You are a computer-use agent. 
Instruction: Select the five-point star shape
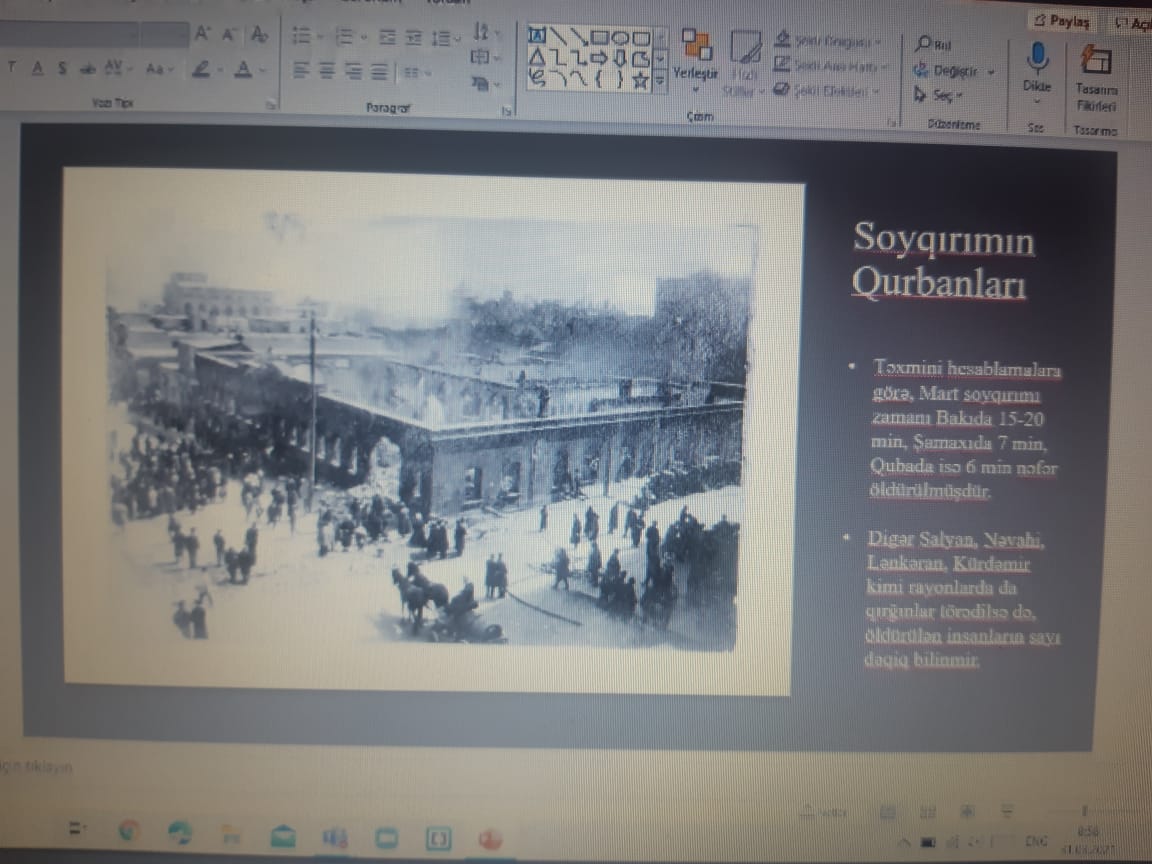[641, 80]
